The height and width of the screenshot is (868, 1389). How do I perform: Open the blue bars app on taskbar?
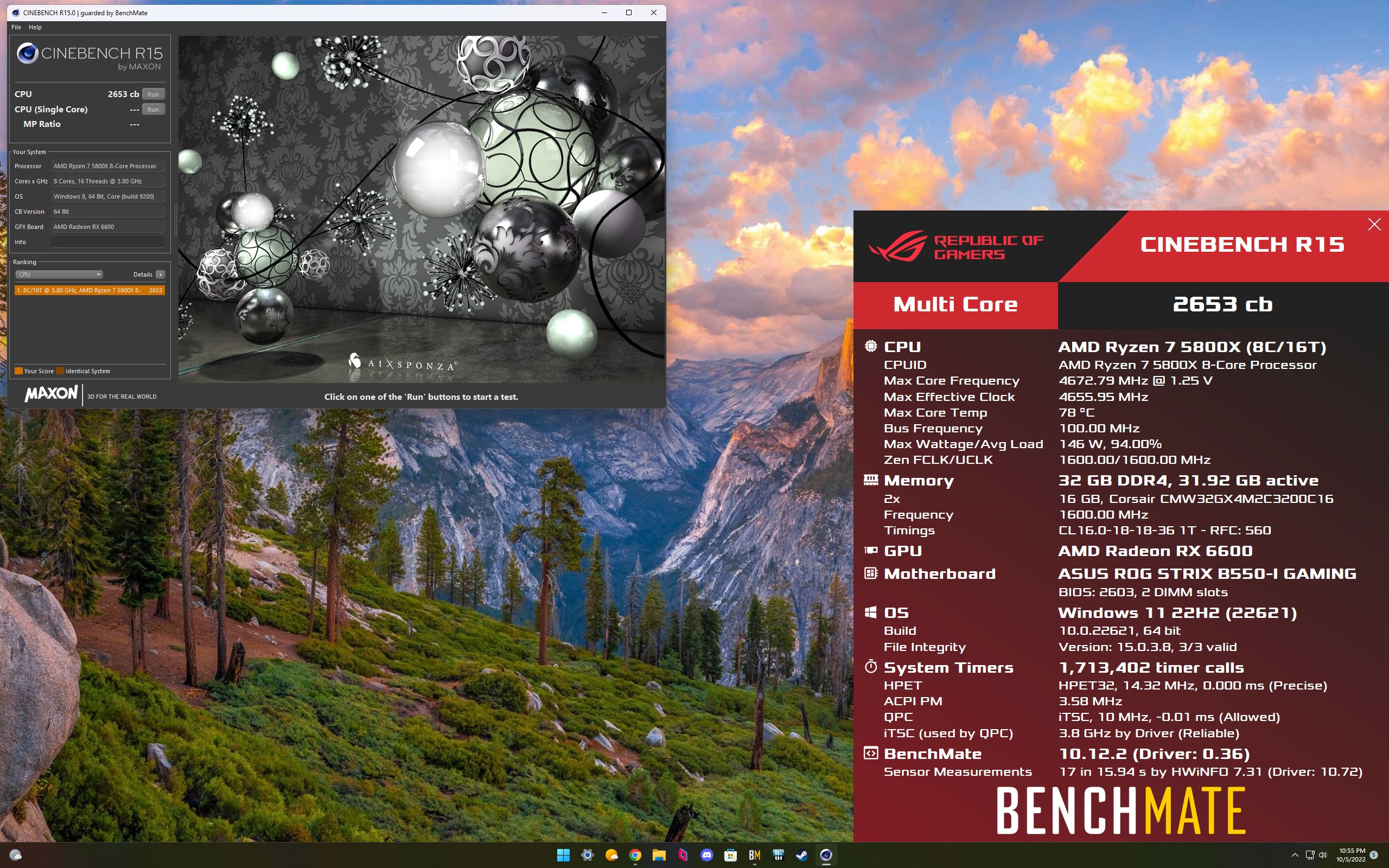tap(778, 856)
